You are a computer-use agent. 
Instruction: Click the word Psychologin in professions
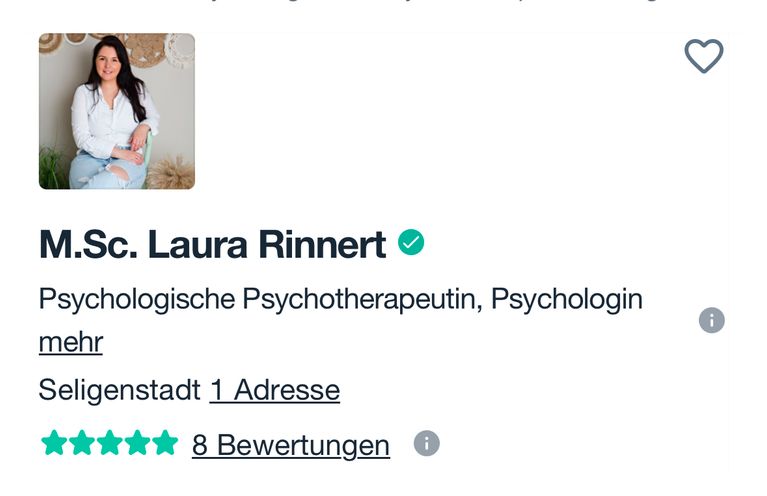coord(566,298)
